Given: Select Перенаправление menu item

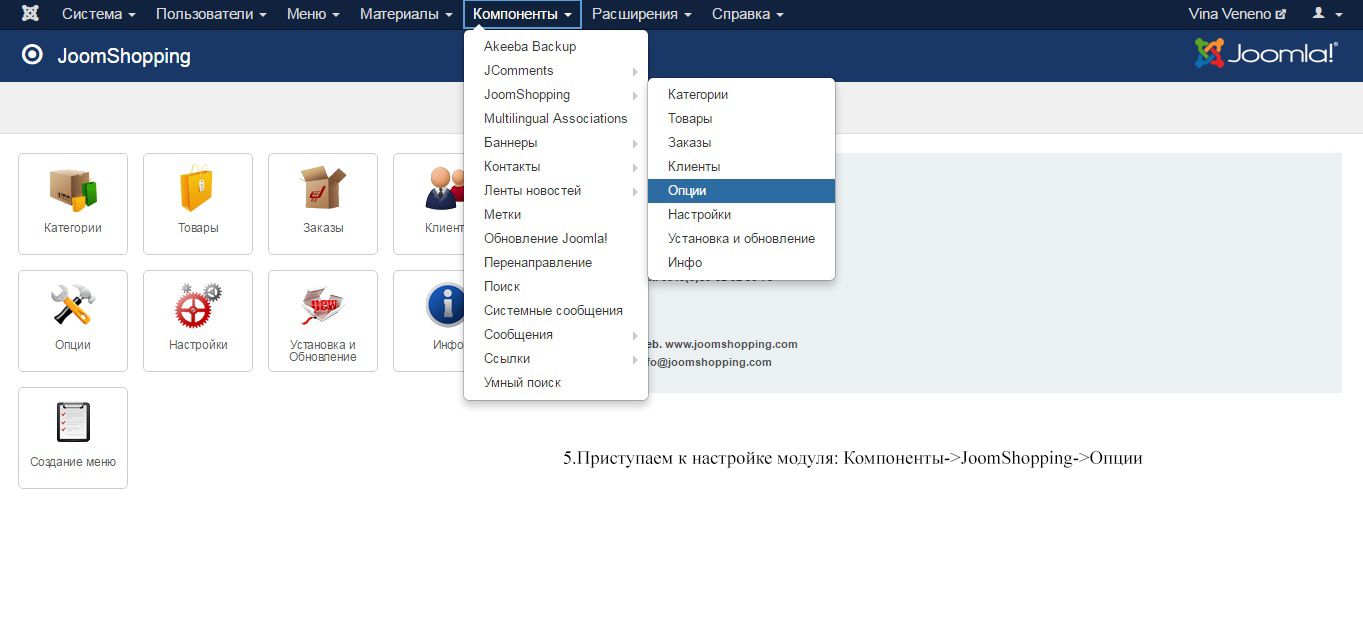Looking at the screenshot, I should 556,263.
